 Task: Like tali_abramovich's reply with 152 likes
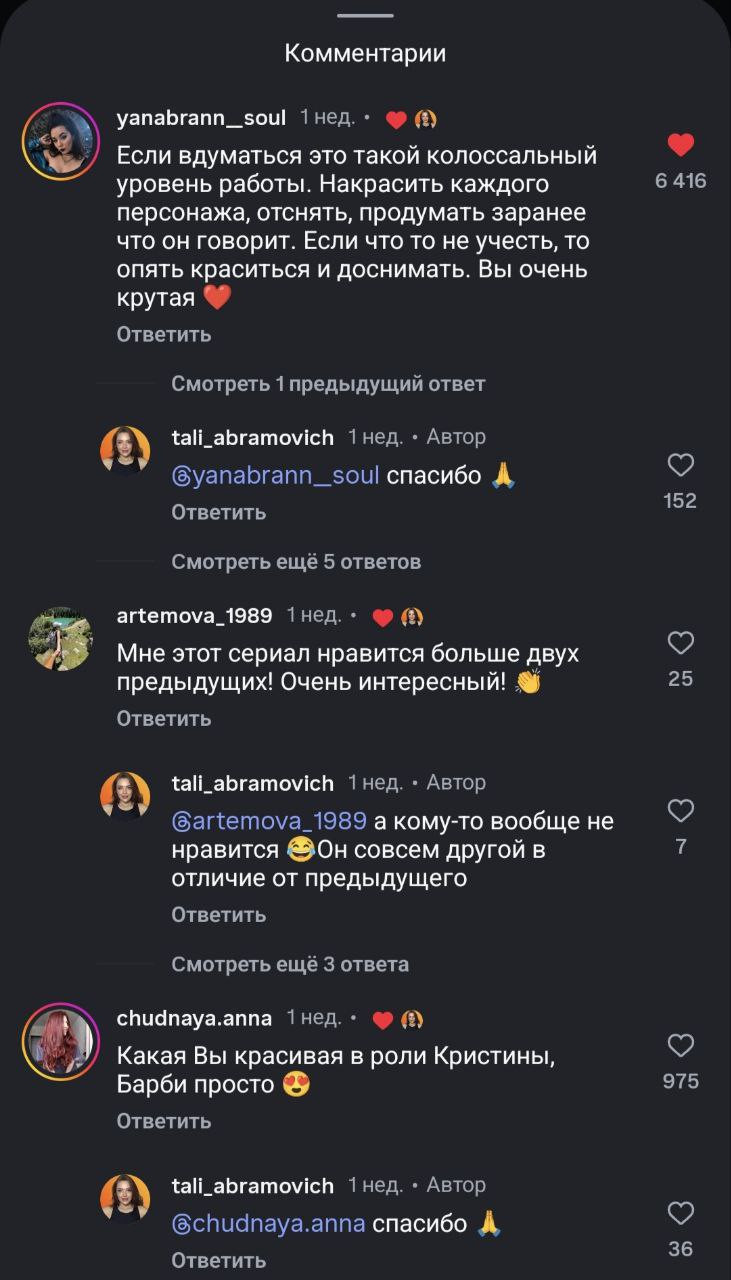pos(681,465)
